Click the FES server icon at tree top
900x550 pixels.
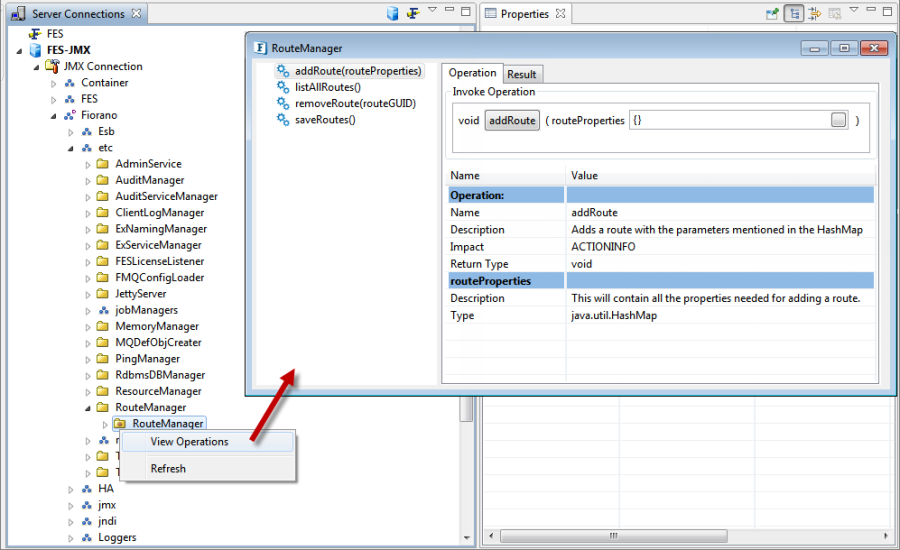click(36, 34)
